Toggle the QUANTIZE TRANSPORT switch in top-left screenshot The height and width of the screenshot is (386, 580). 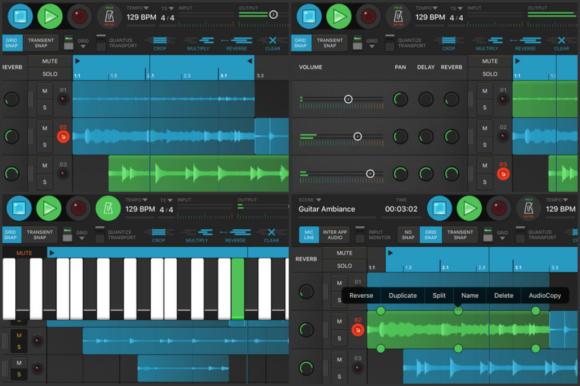(x=101, y=42)
